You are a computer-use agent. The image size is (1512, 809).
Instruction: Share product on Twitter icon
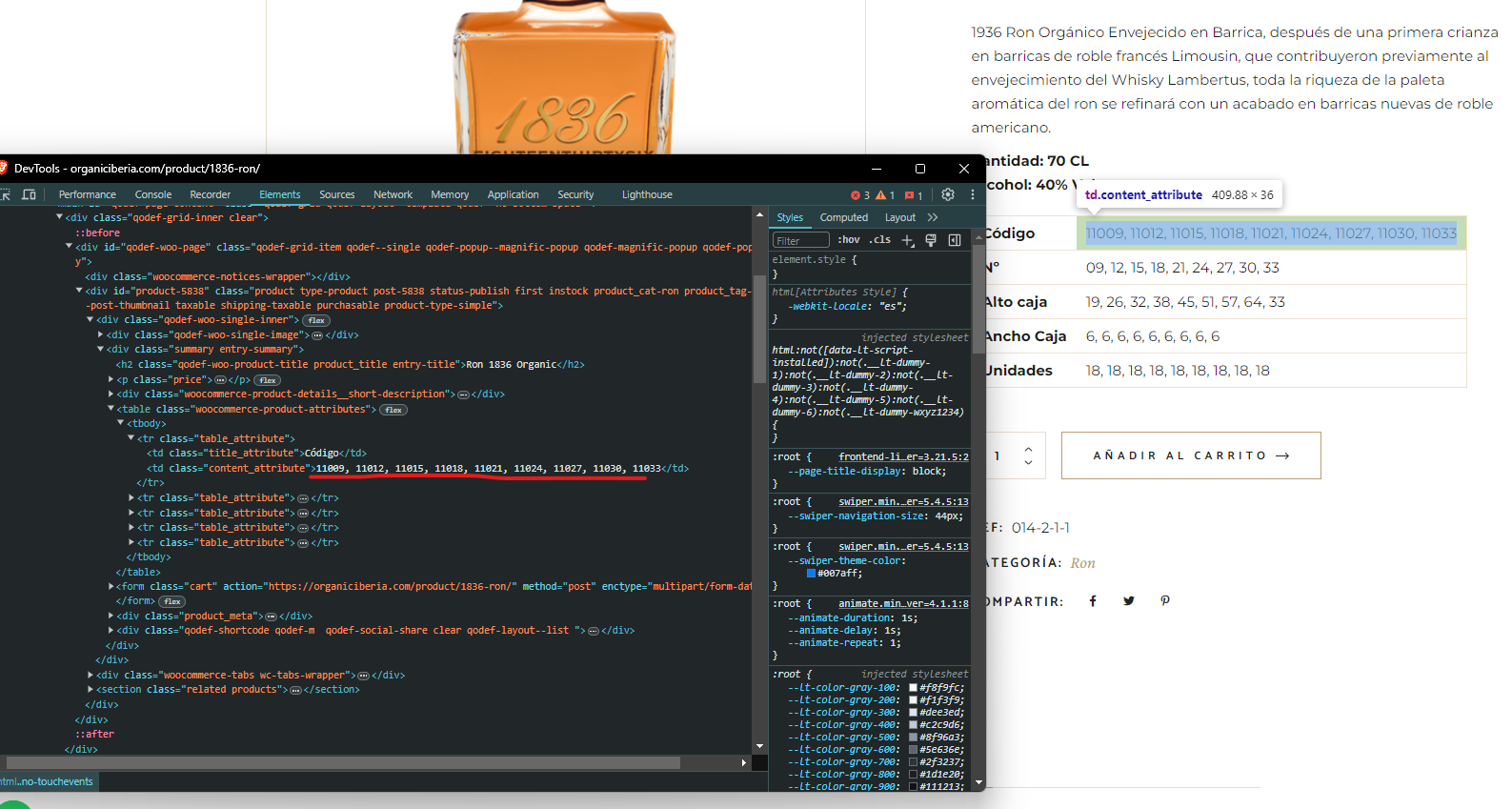tap(1129, 601)
